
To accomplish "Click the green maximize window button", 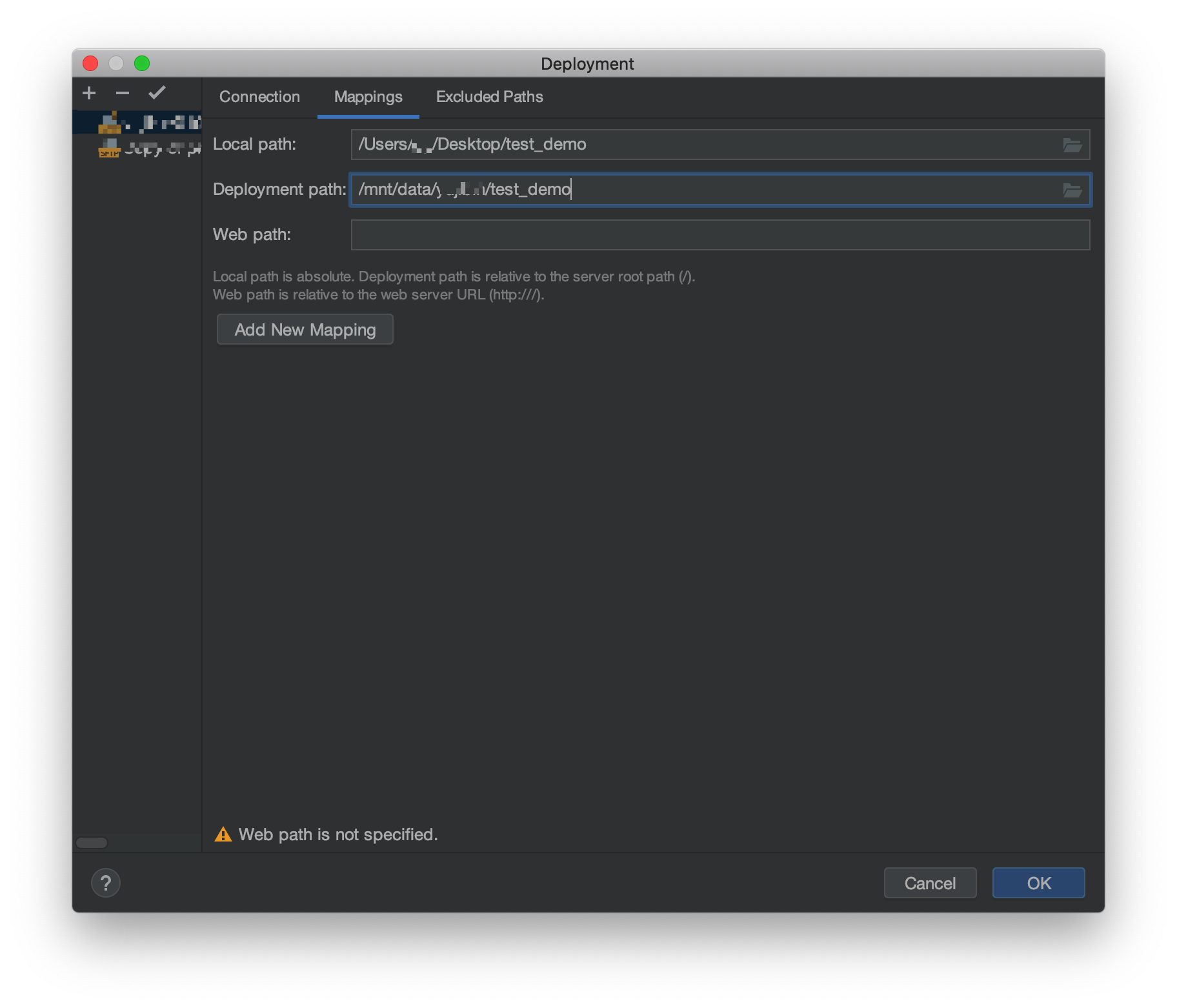I will [x=142, y=63].
